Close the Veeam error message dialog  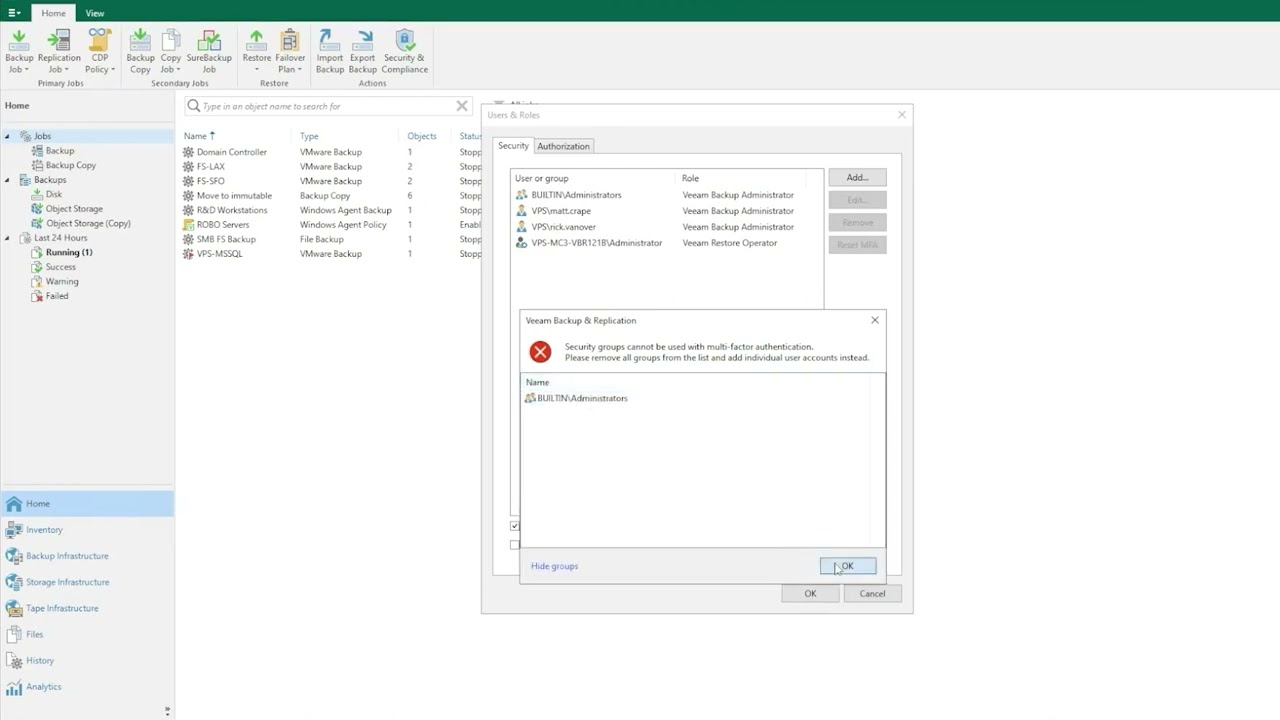[x=875, y=320]
